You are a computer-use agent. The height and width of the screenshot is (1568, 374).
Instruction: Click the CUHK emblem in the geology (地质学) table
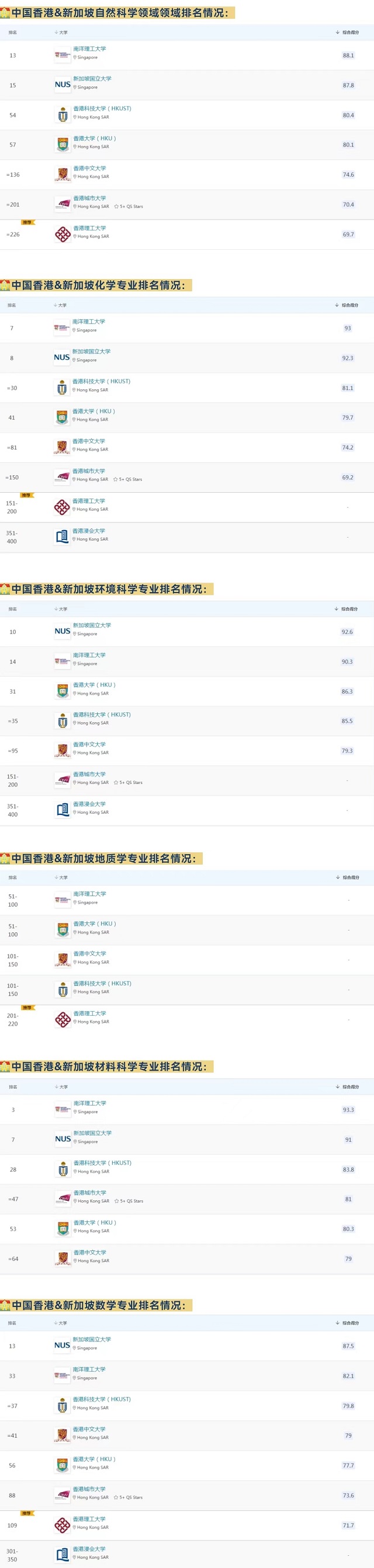point(62,960)
